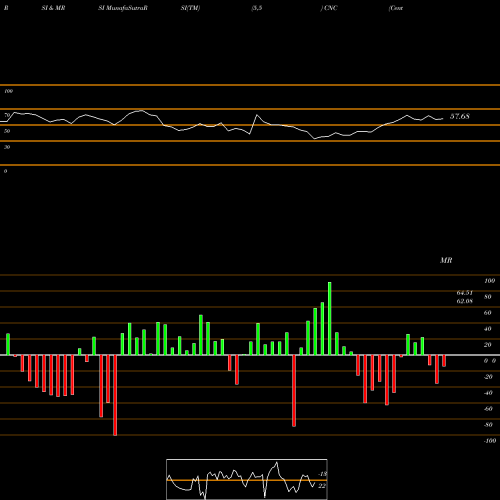
Task: Click the RSI axis label 70
Action: click(7, 115)
